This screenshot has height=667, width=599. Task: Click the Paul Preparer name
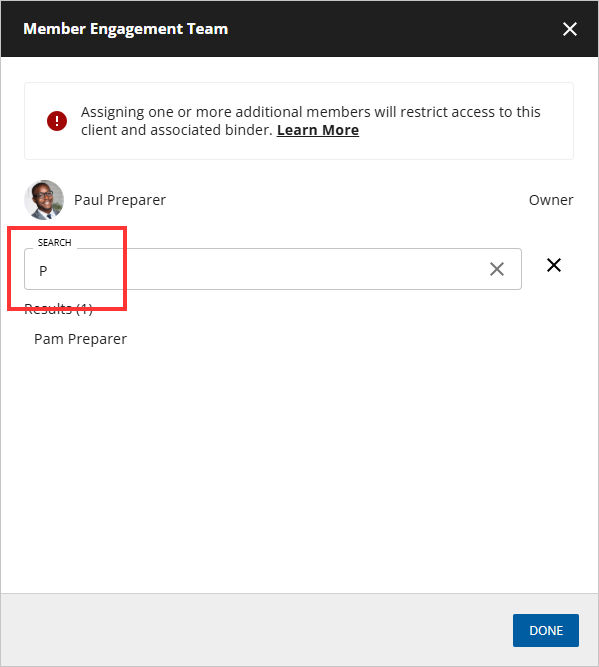(120, 200)
